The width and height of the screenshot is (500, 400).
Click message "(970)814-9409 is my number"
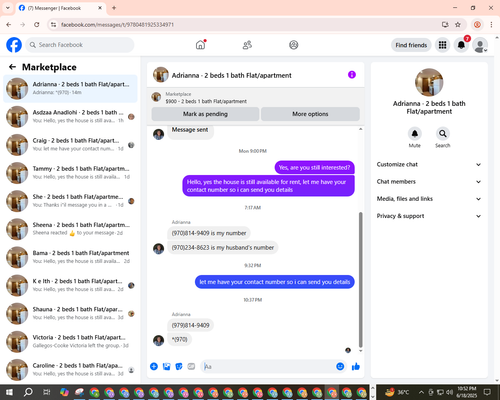tap(209, 233)
